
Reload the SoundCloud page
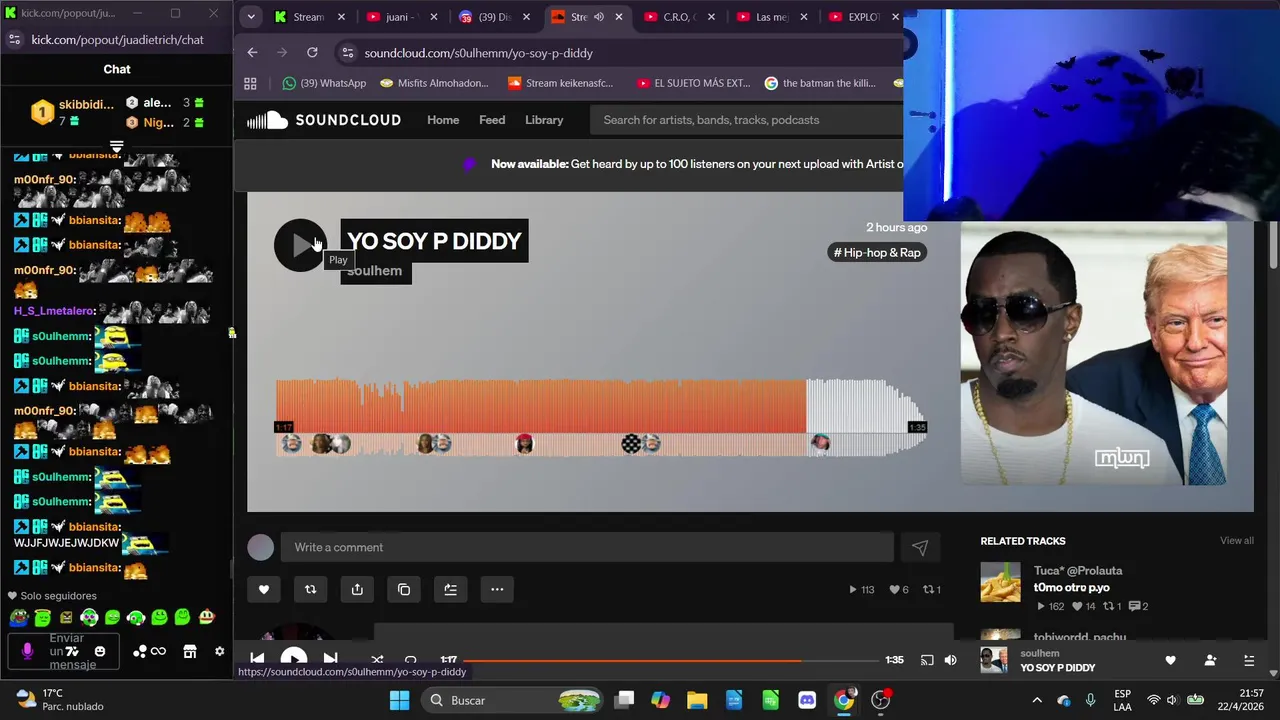[x=312, y=53]
